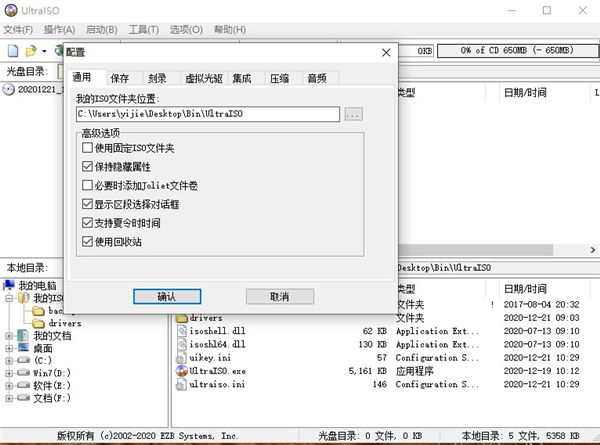The height and width of the screenshot is (445, 600).
Task: Click the isoshl64.dll file icon
Action: click(182, 344)
